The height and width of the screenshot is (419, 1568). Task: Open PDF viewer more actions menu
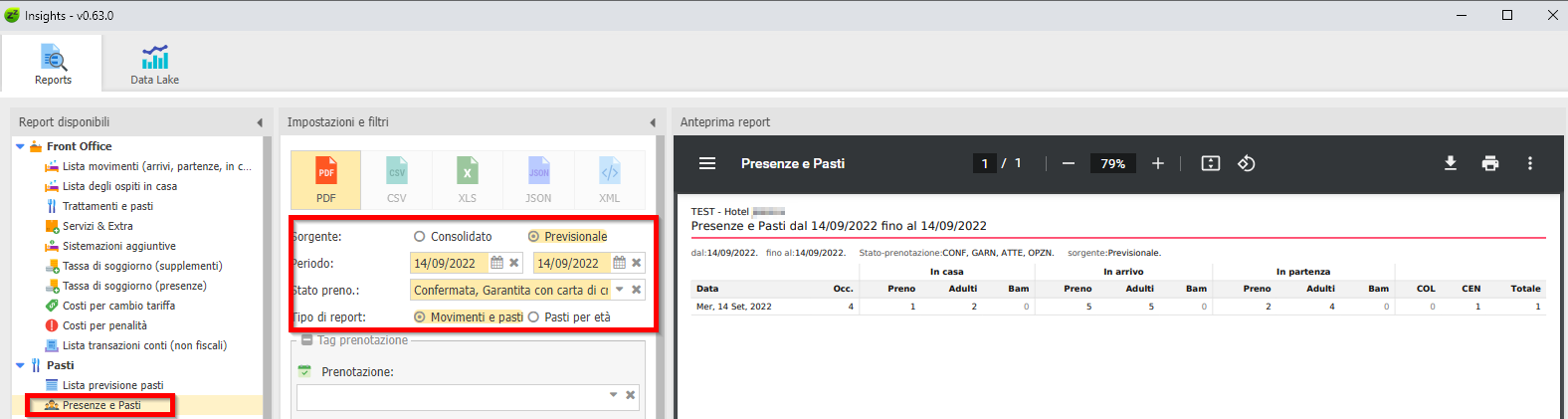click(x=1530, y=163)
